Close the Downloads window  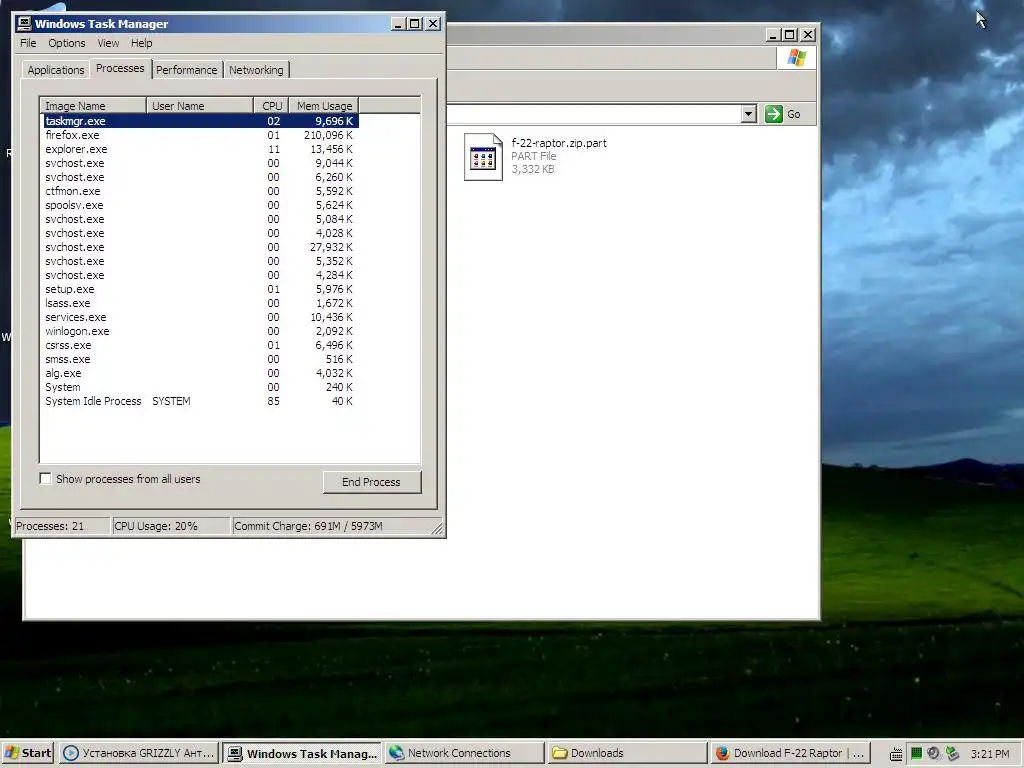(x=808, y=35)
